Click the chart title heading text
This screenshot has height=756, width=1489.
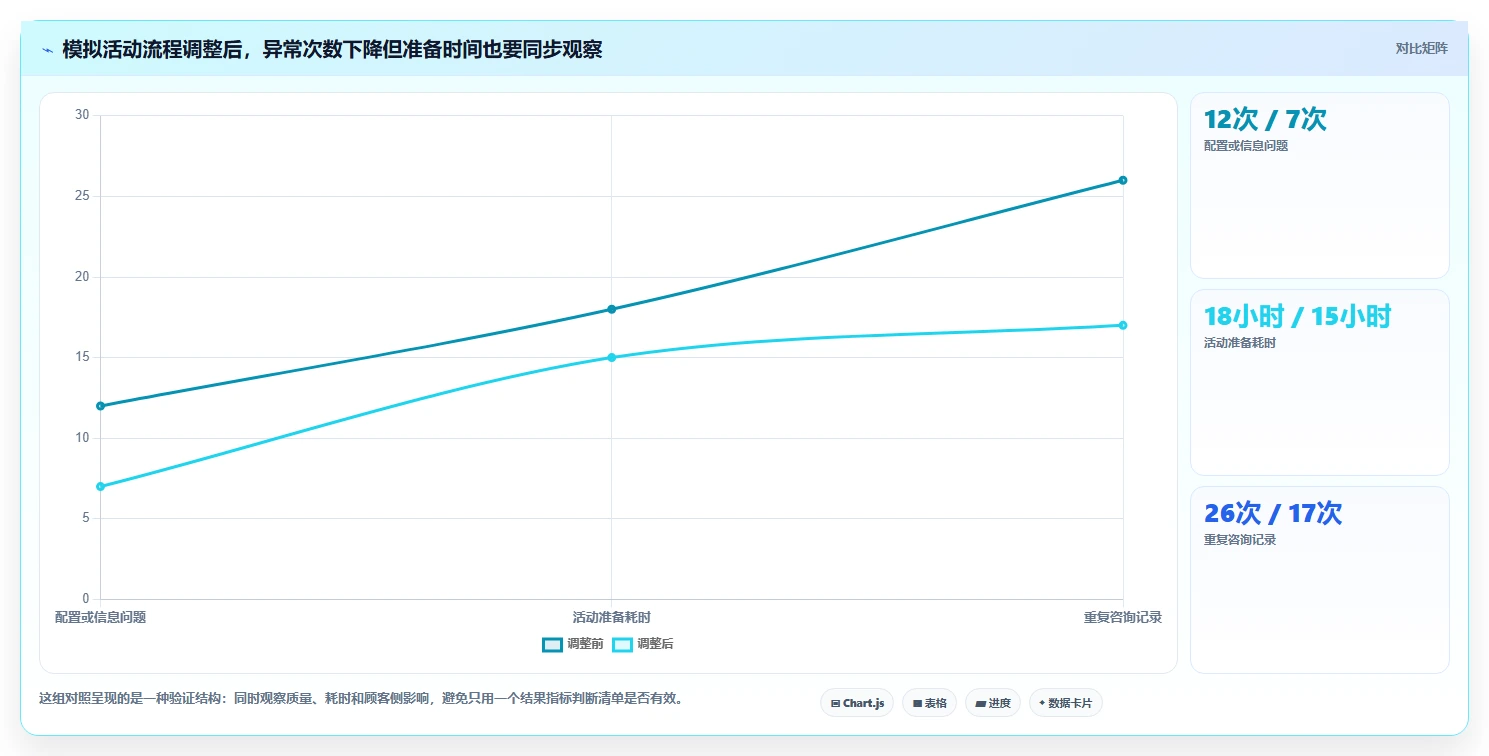(332, 49)
